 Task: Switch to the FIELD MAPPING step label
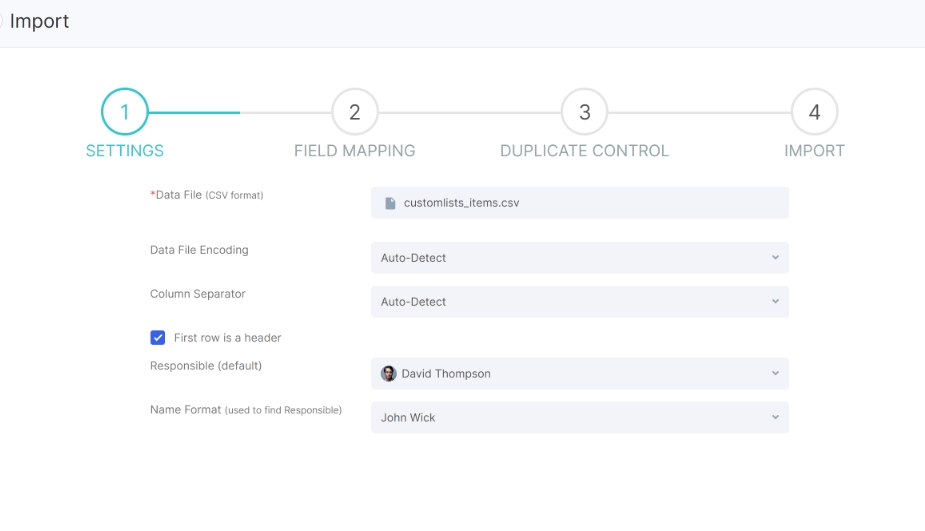coord(355,151)
